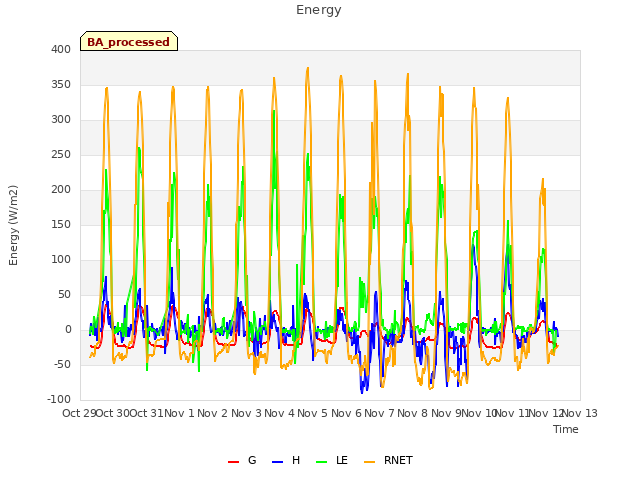The width and height of the screenshot is (640, 480).
Task: Click the Nov 3 x-axis date label
Action: [x=247, y=413]
